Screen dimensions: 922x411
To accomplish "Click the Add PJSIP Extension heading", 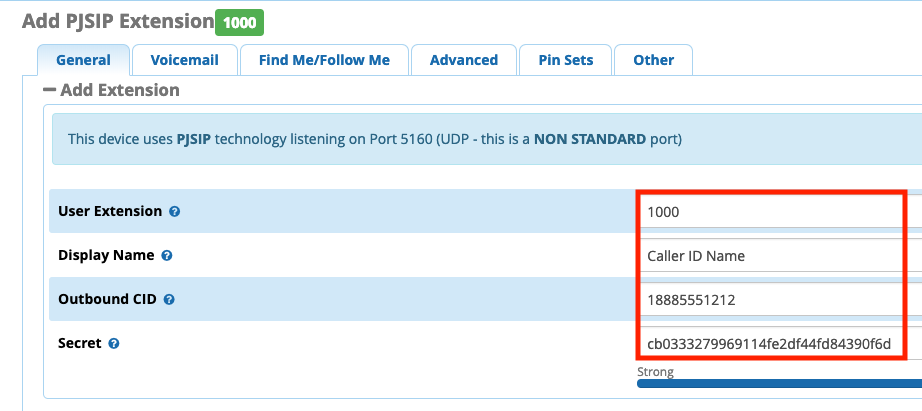I will point(118,22).
